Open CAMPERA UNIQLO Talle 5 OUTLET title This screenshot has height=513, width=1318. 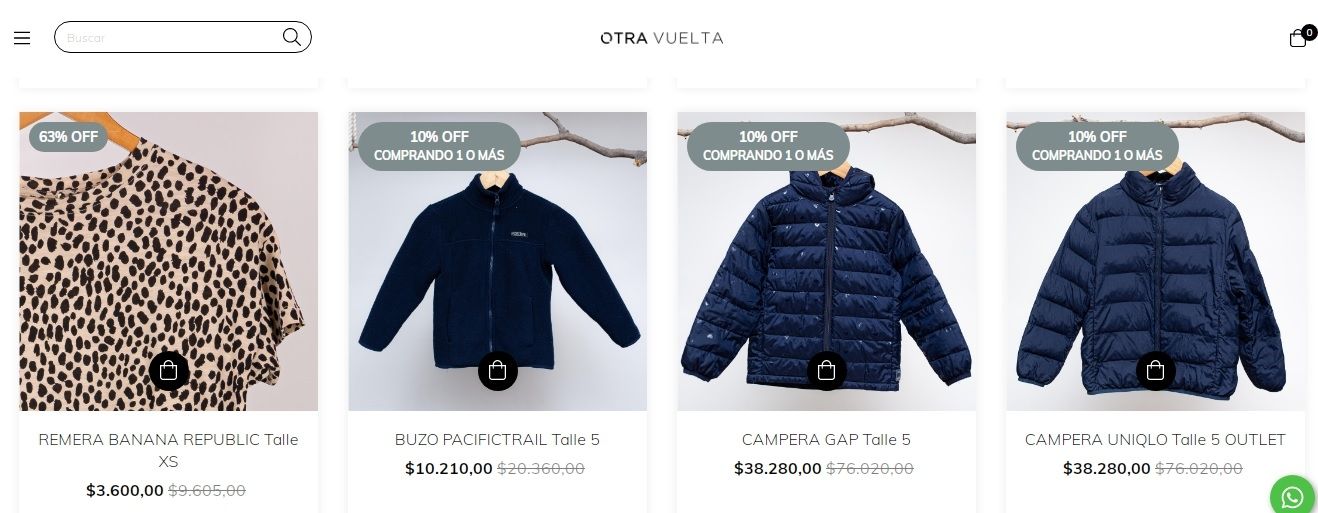point(1156,439)
